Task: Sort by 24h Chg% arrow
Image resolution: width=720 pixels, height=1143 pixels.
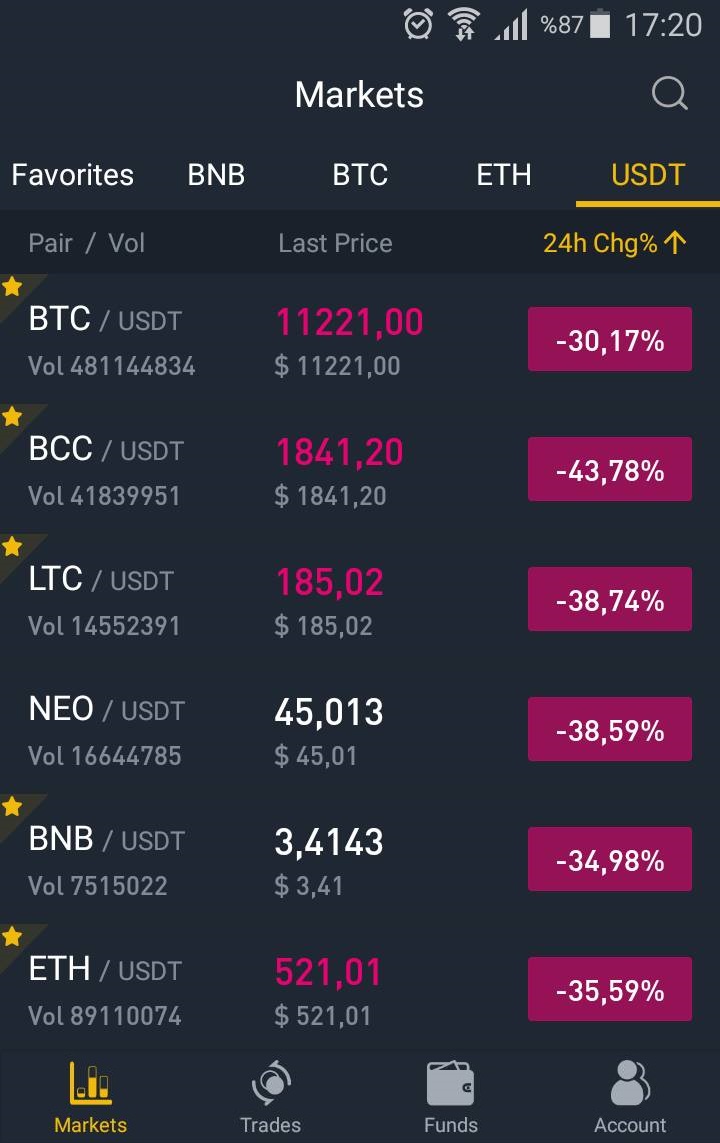Action: 676,243
